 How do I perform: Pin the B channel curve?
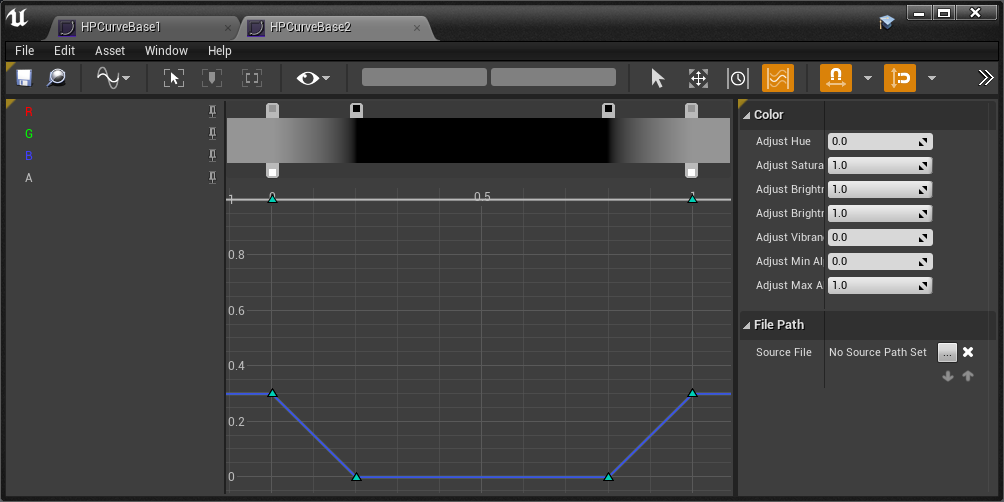pos(213,156)
